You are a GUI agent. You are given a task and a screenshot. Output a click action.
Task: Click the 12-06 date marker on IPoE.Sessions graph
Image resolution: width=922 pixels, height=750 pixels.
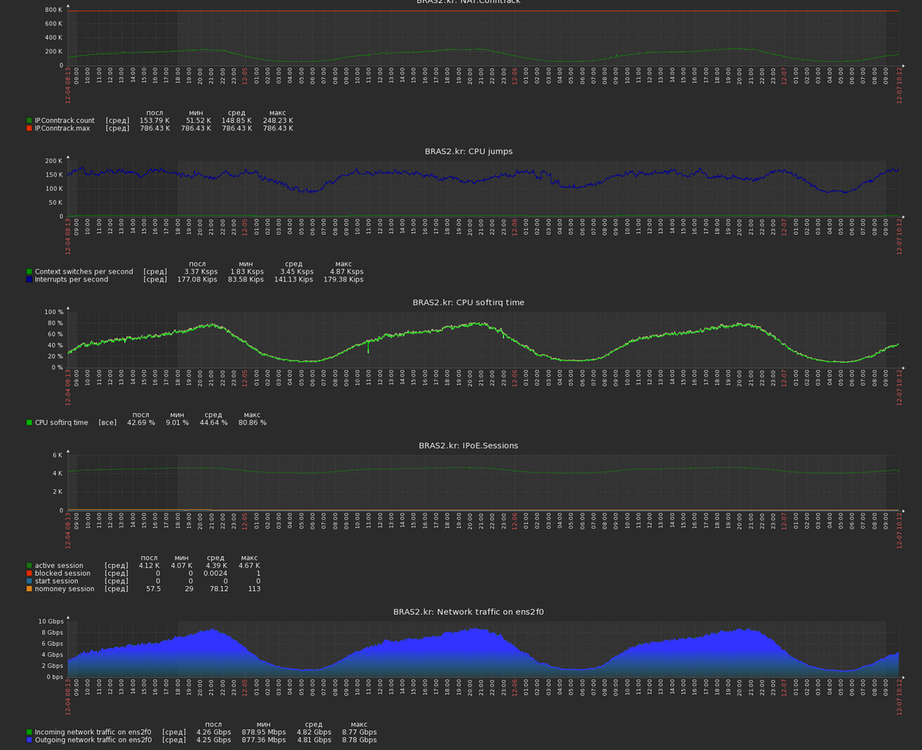tap(514, 527)
